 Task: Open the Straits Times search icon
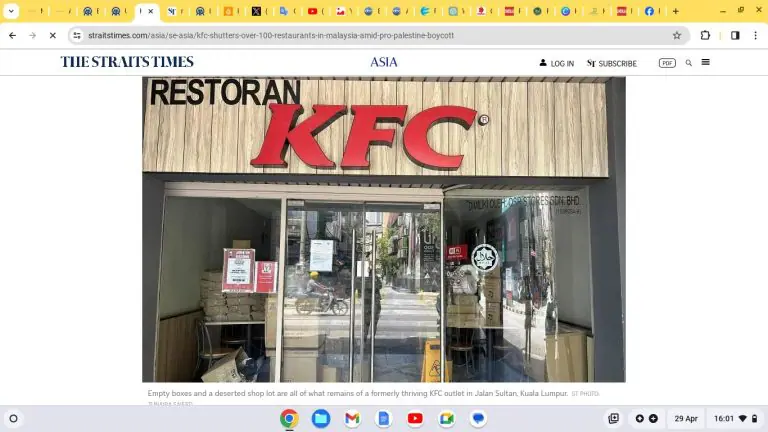pyautogui.click(x=689, y=63)
